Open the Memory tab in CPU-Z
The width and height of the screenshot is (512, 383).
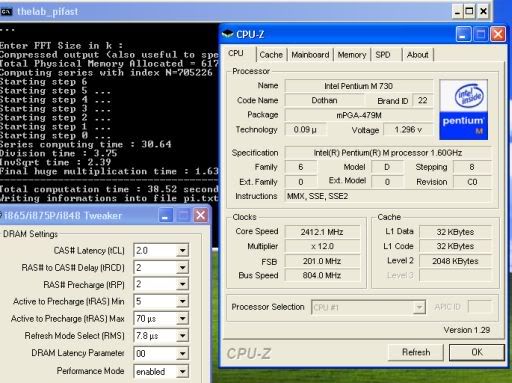coord(352,55)
